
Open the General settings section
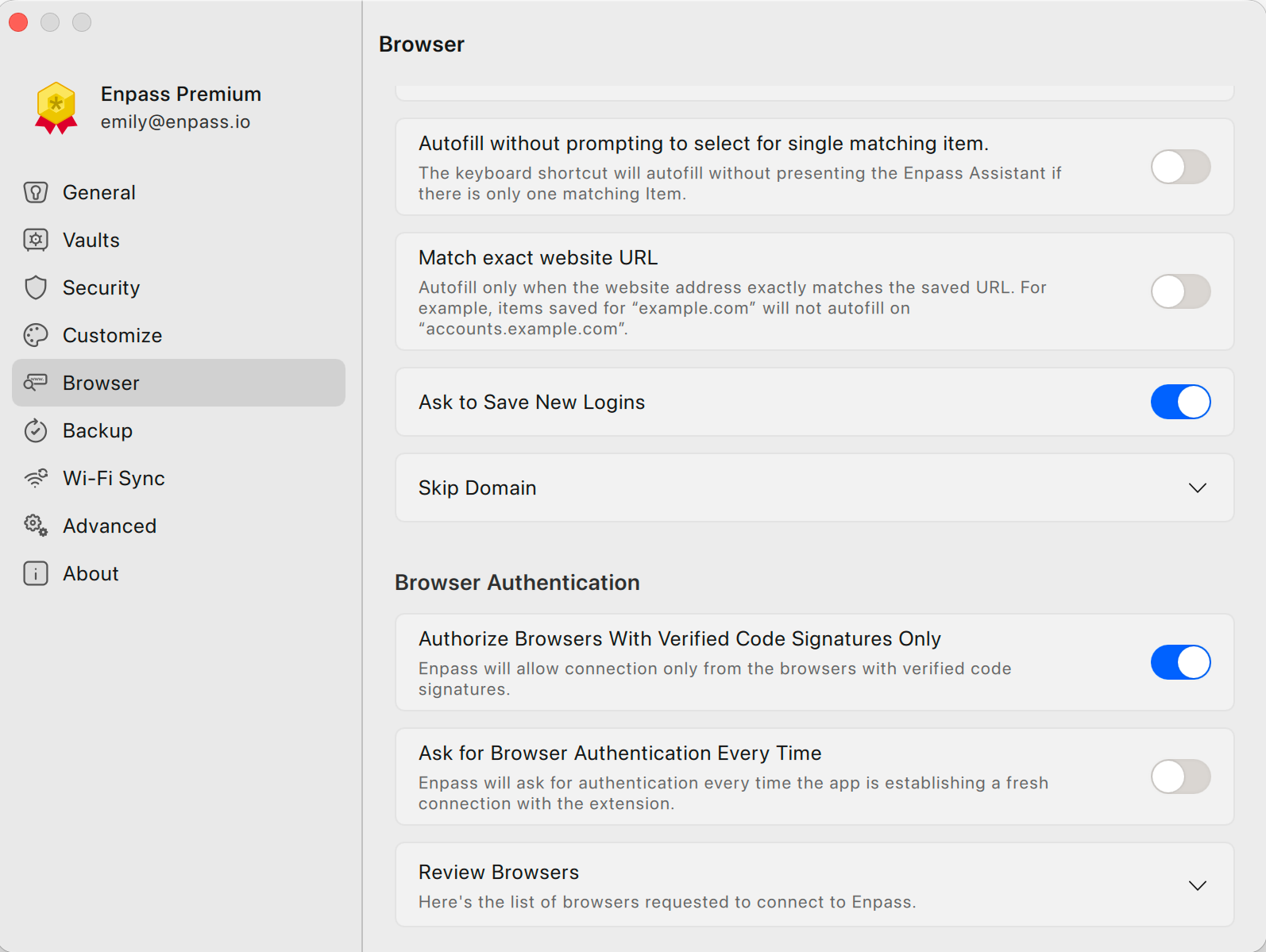coord(179,192)
